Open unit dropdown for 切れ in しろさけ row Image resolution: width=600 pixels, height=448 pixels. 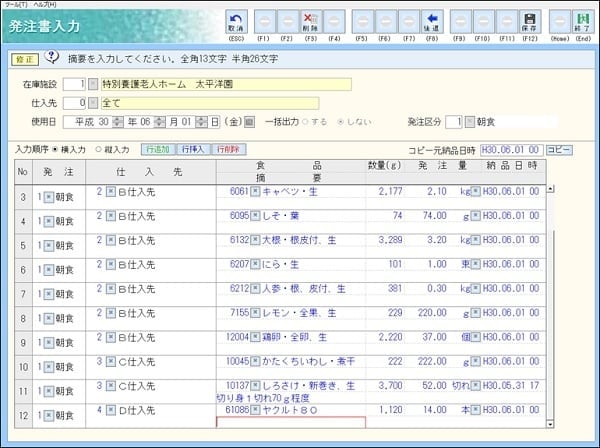(476, 386)
